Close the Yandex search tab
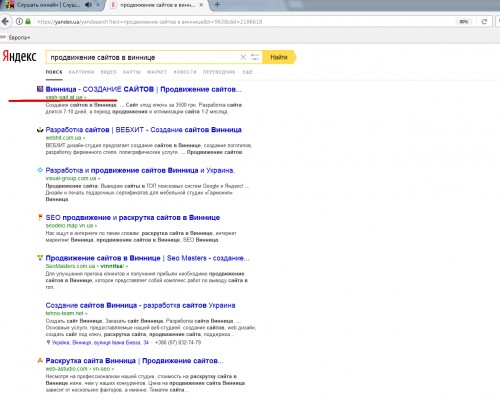Screen dimensions: 500x399 point(201,5)
